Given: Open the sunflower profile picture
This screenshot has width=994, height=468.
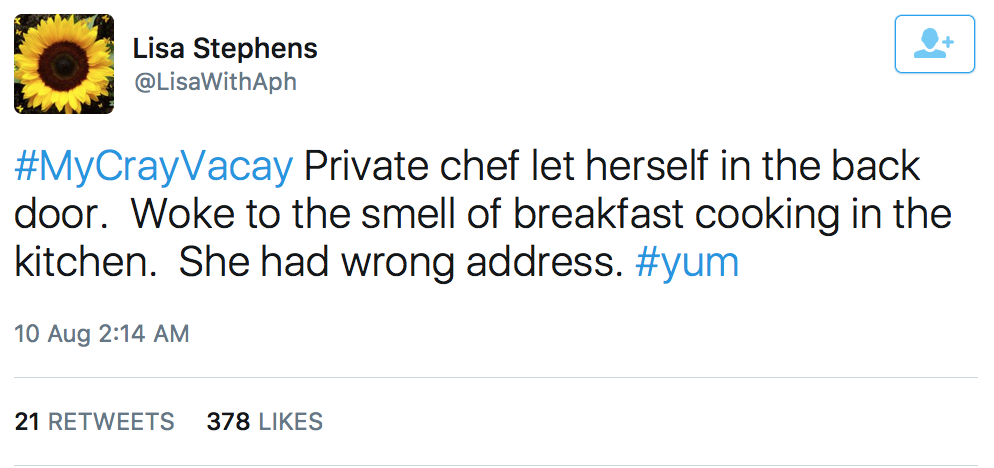Looking at the screenshot, I should 63,64.
